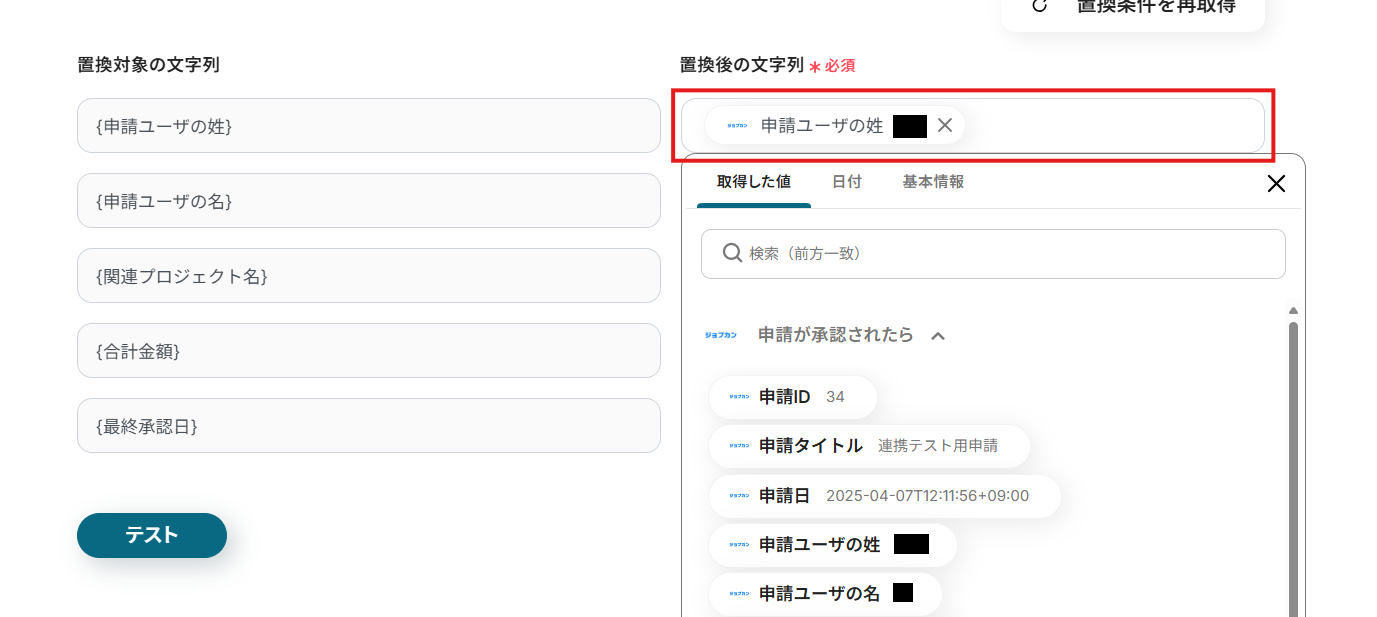Click the 置換後の文字列 input box
Screen dimensions: 1377x617
pyautogui.click(x=973, y=126)
